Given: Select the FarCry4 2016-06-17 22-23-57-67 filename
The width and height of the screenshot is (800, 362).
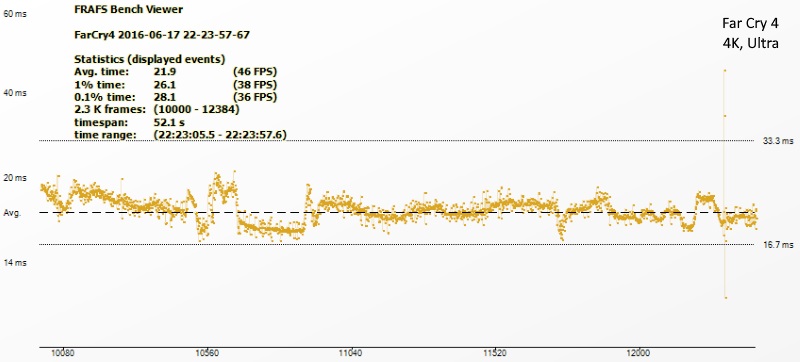Looking at the screenshot, I should (162, 35).
